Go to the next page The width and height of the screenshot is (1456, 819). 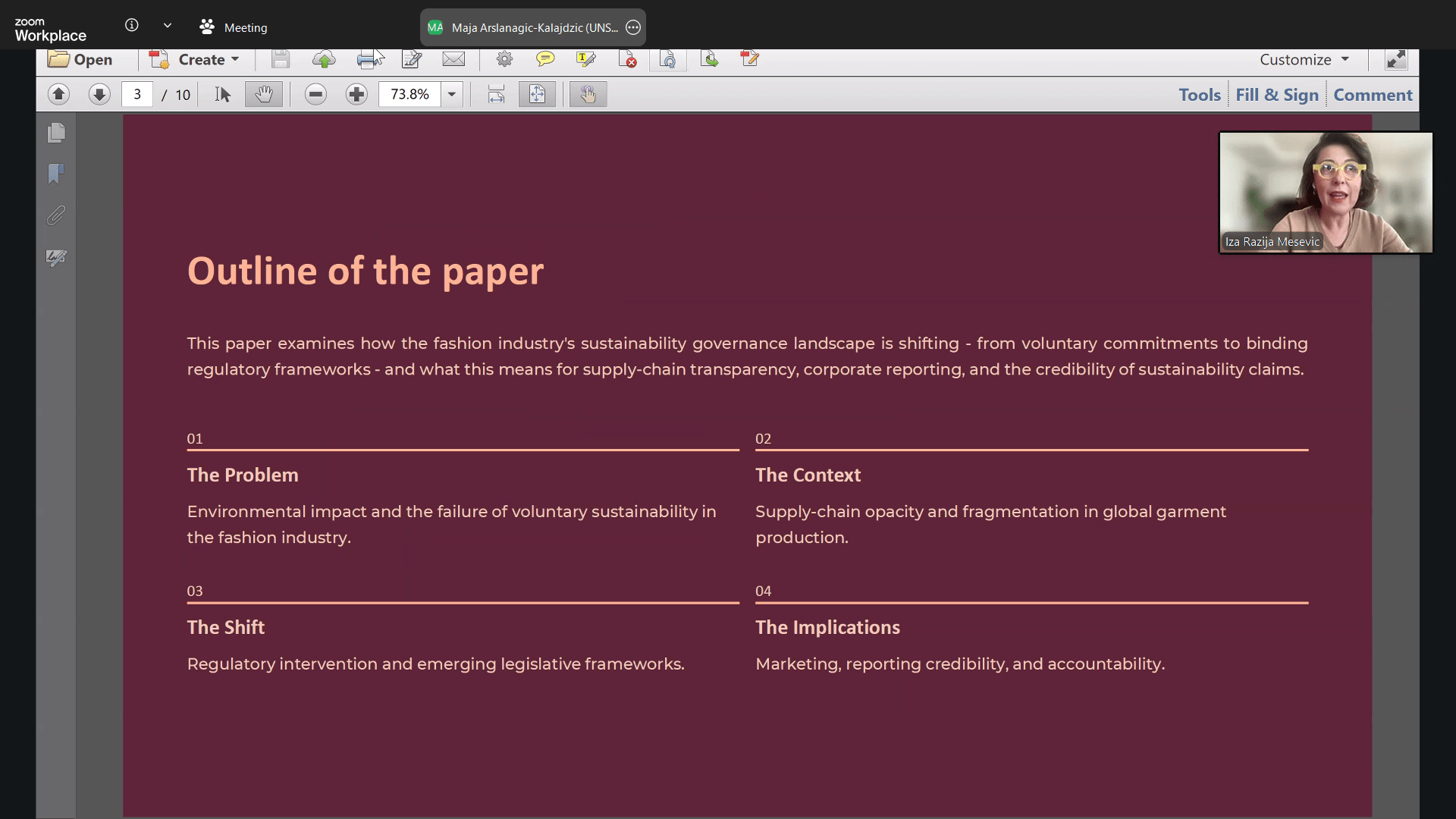99,94
